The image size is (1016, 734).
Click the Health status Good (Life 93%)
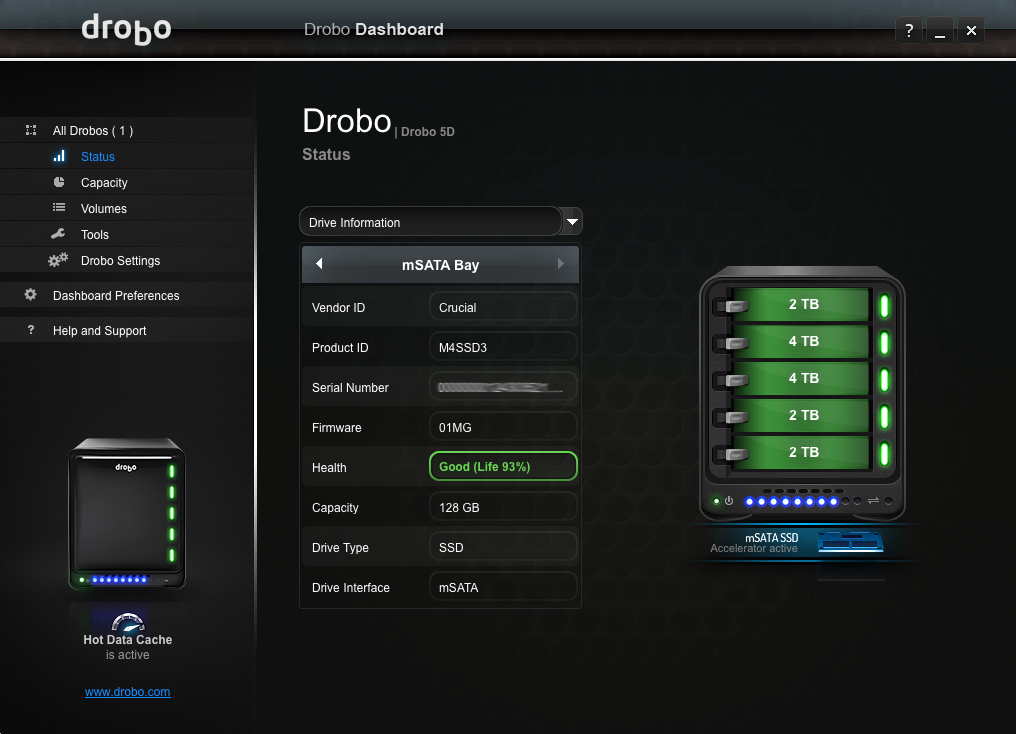coord(503,466)
